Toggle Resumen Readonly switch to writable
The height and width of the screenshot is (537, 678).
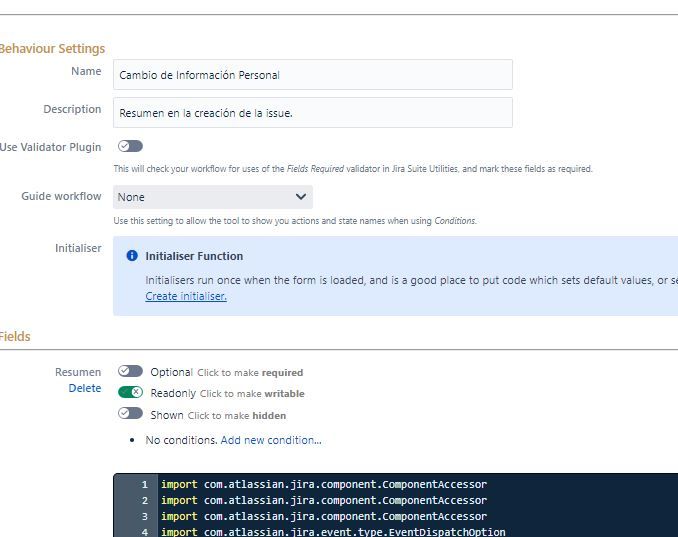click(130, 392)
